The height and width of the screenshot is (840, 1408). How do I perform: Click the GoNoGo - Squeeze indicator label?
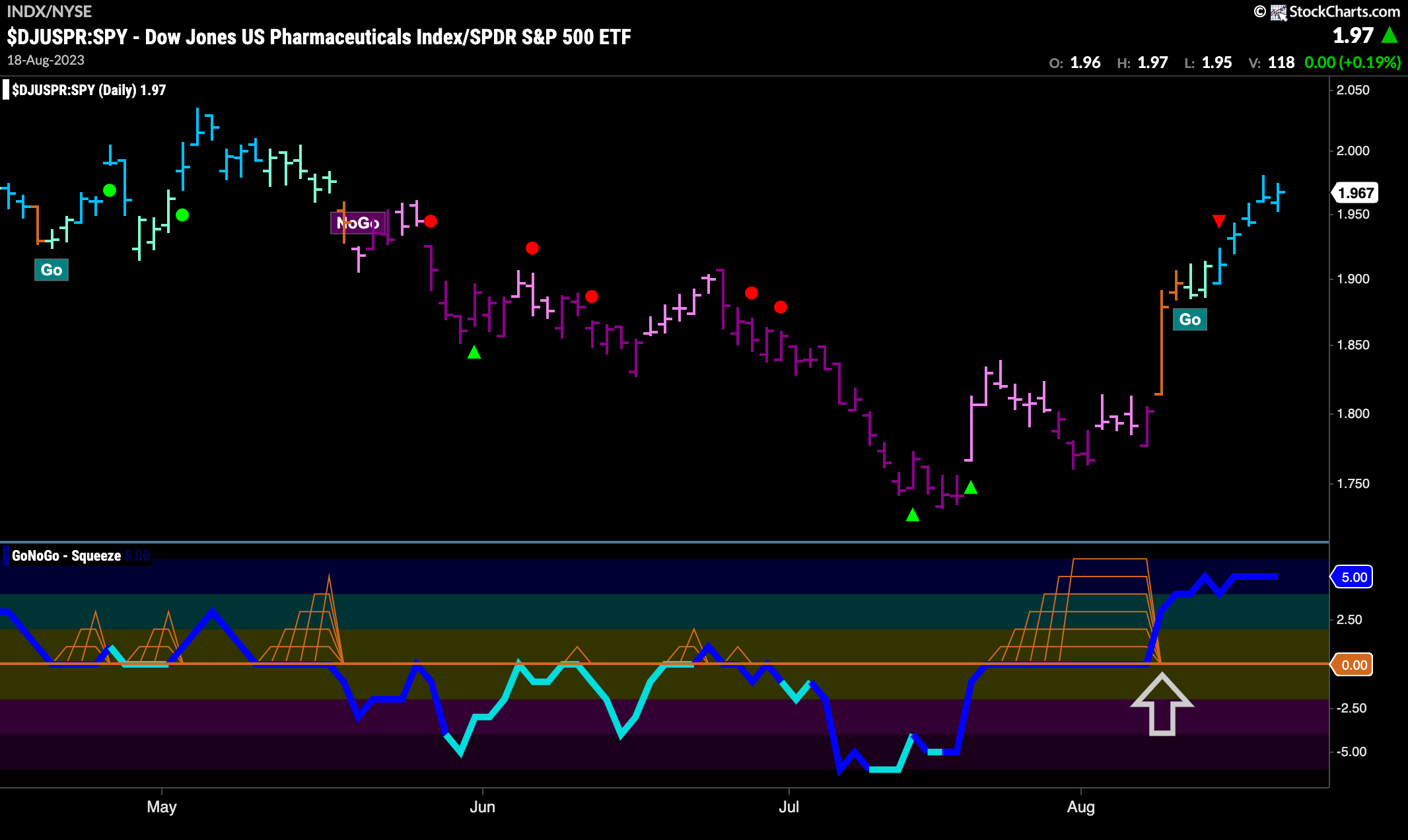coord(66,556)
